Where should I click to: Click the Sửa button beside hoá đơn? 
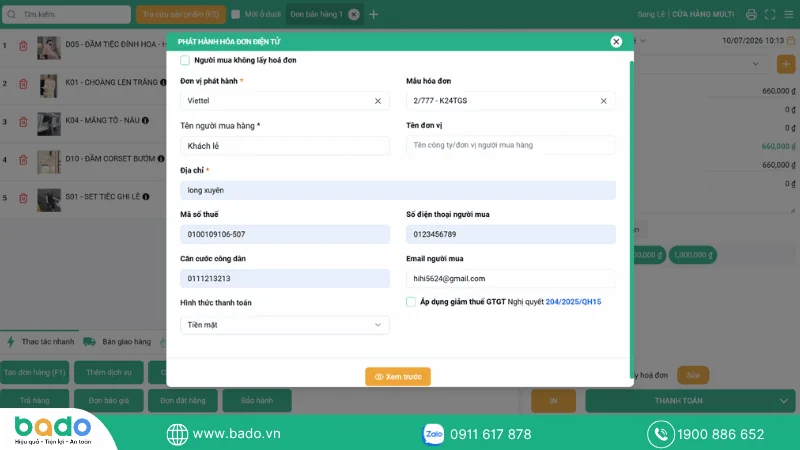693,375
